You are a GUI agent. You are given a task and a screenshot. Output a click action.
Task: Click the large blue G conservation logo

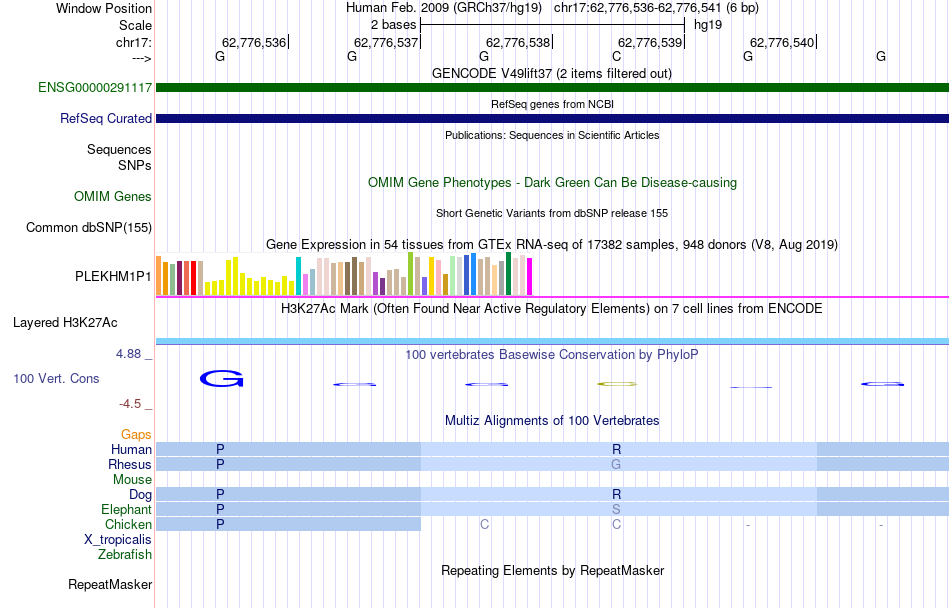coord(222,379)
